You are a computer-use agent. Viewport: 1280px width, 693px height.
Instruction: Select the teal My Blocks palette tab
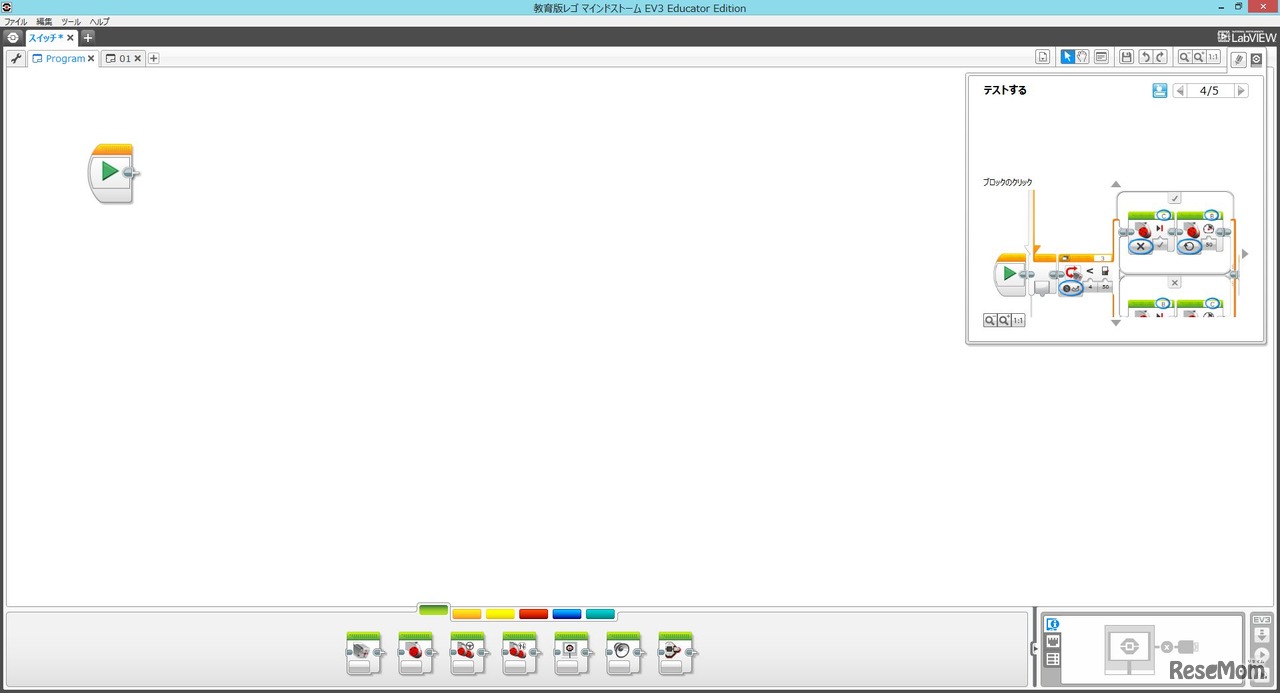[600, 614]
